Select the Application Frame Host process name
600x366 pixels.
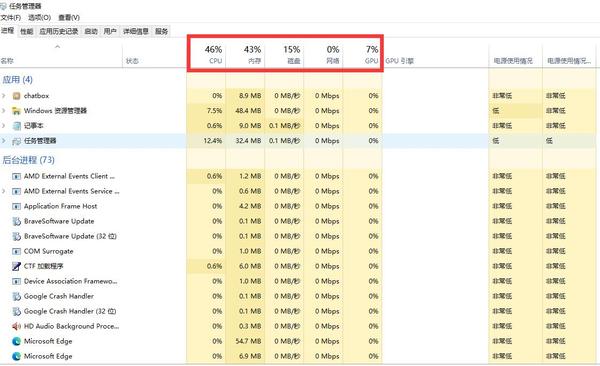pyautogui.click(x=60, y=206)
